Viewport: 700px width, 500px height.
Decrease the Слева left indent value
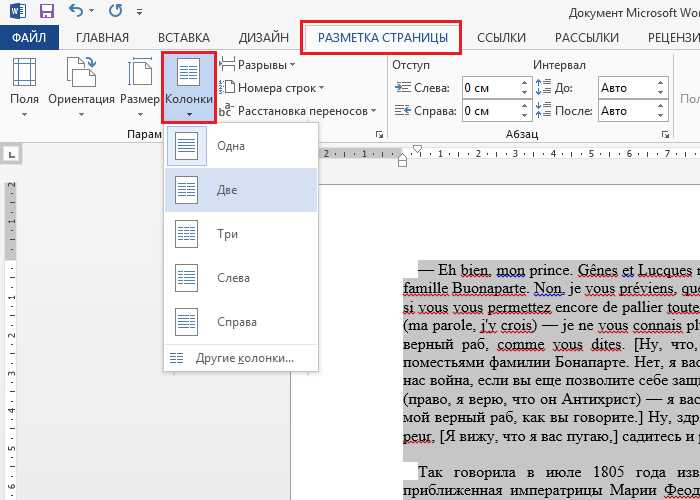pyautogui.click(x=525, y=93)
